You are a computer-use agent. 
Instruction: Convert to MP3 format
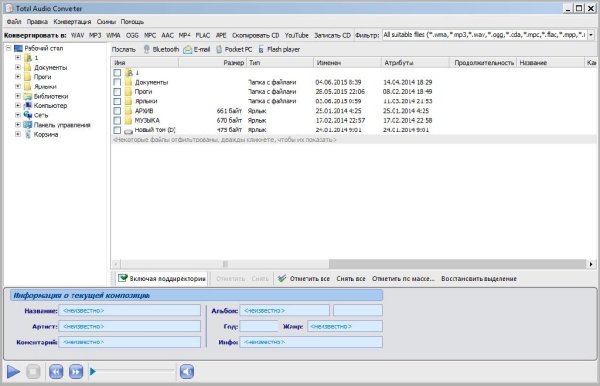95,35
